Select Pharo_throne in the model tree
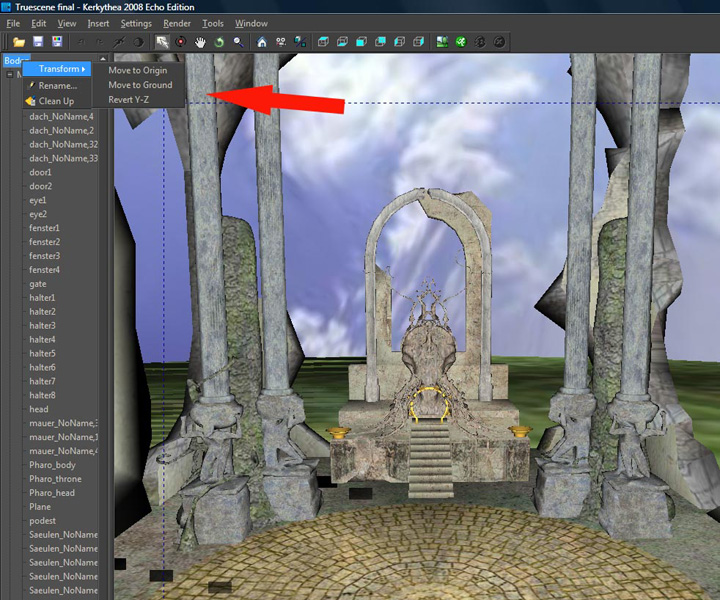 pyautogui.click(x=55, y=479)
